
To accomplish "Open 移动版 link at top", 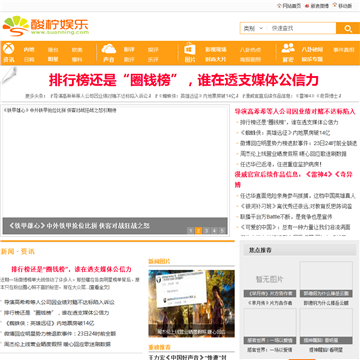I will click(345, 6).
